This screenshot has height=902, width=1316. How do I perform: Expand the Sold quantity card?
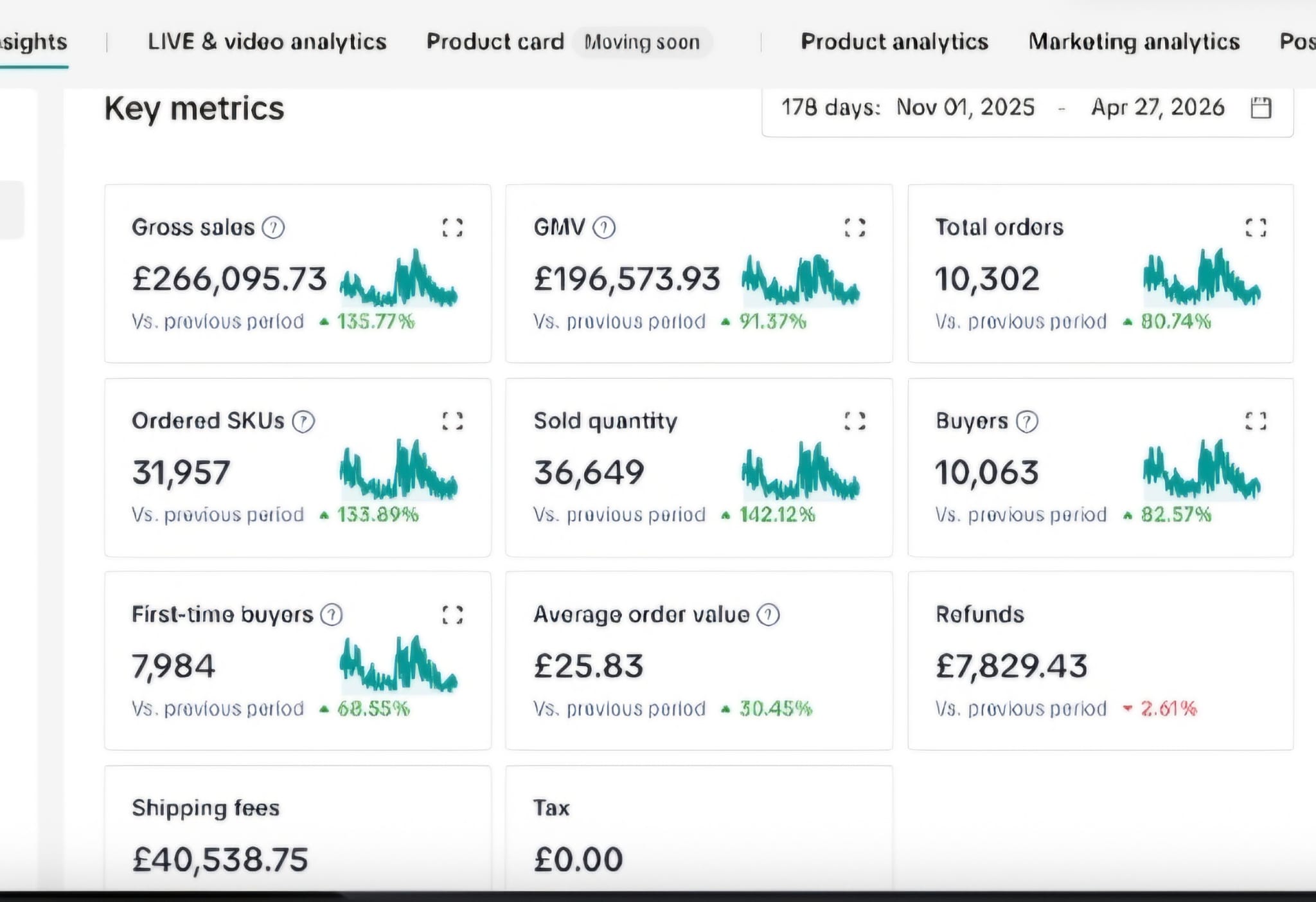click(855, 421)
